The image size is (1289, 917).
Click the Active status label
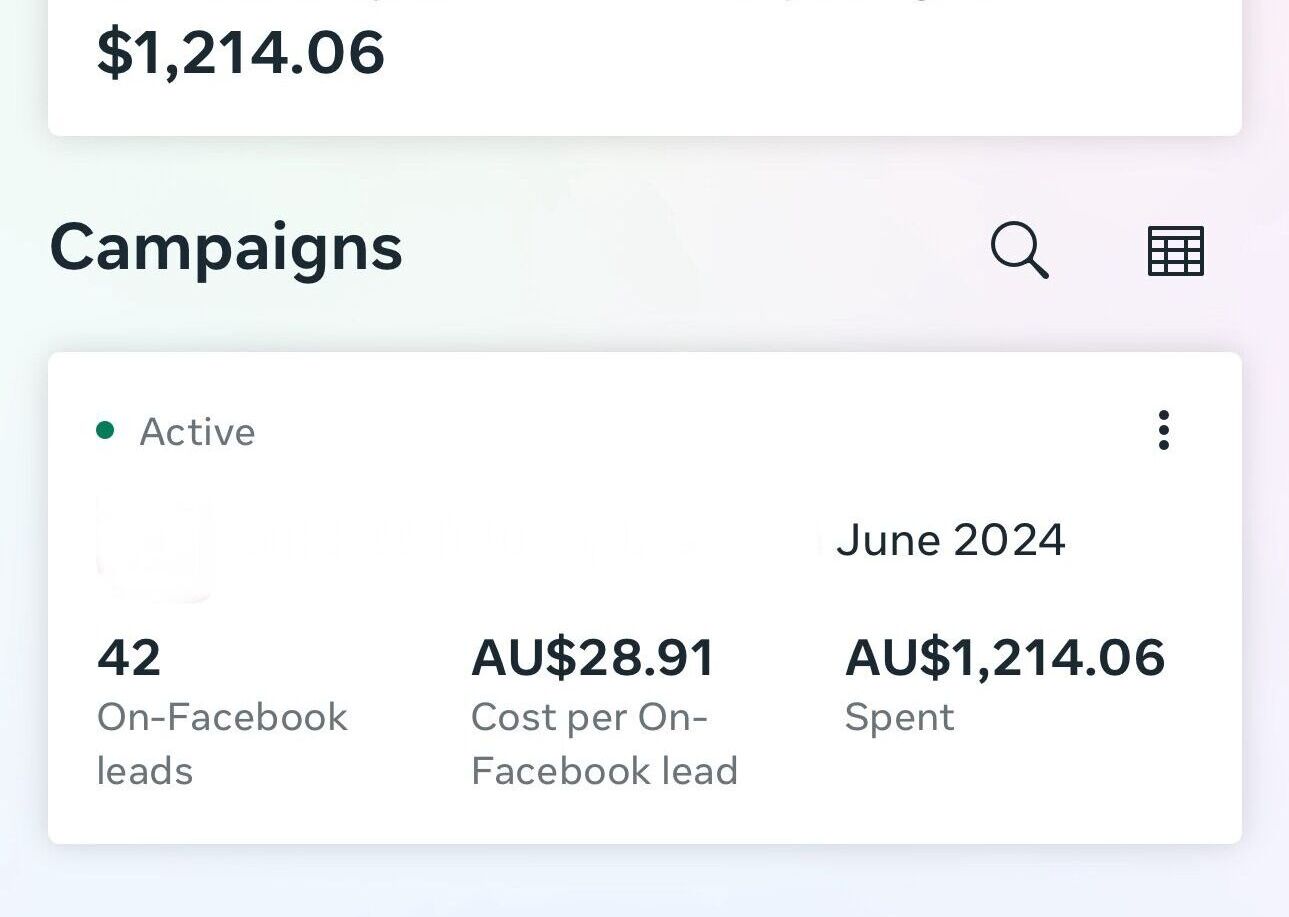[197, 432]
